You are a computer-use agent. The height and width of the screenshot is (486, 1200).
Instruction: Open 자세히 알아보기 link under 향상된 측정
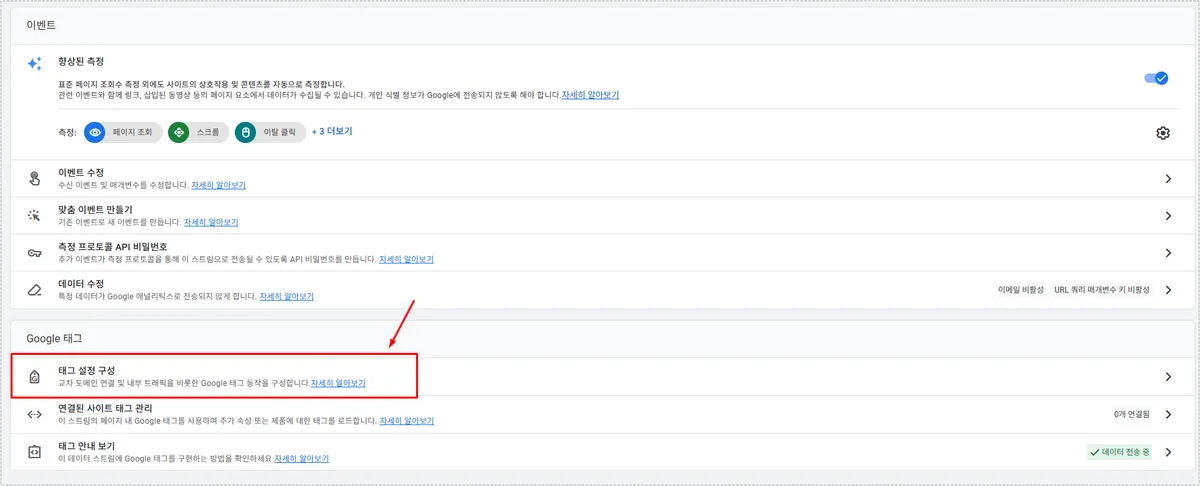coord(590,95)
